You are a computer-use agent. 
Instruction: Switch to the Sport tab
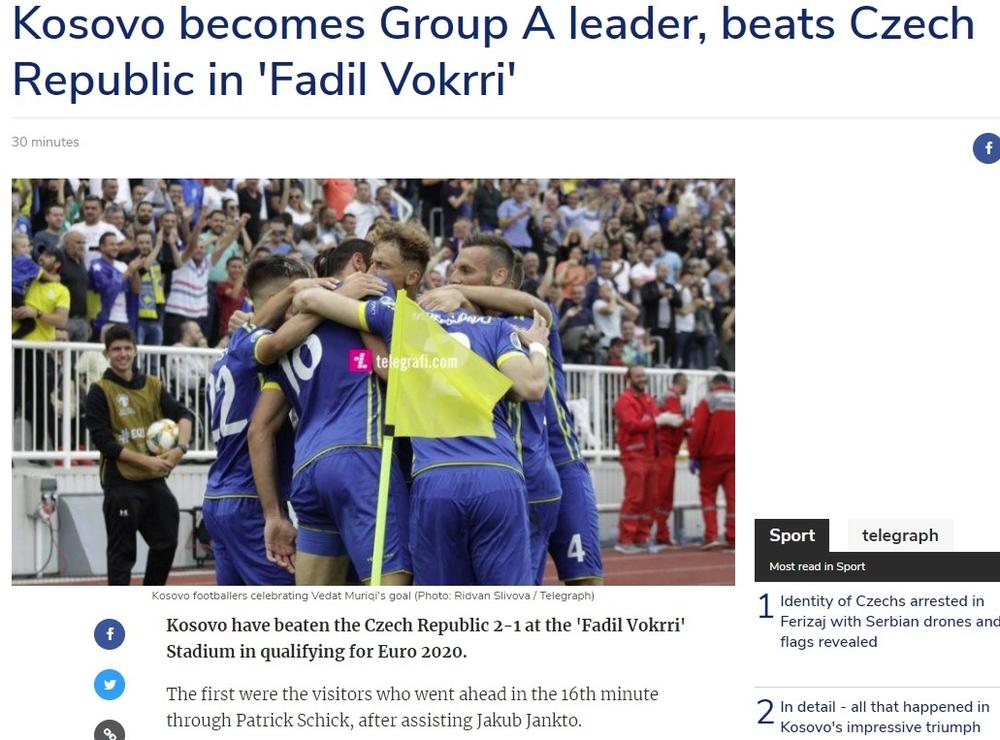[791, 535]
